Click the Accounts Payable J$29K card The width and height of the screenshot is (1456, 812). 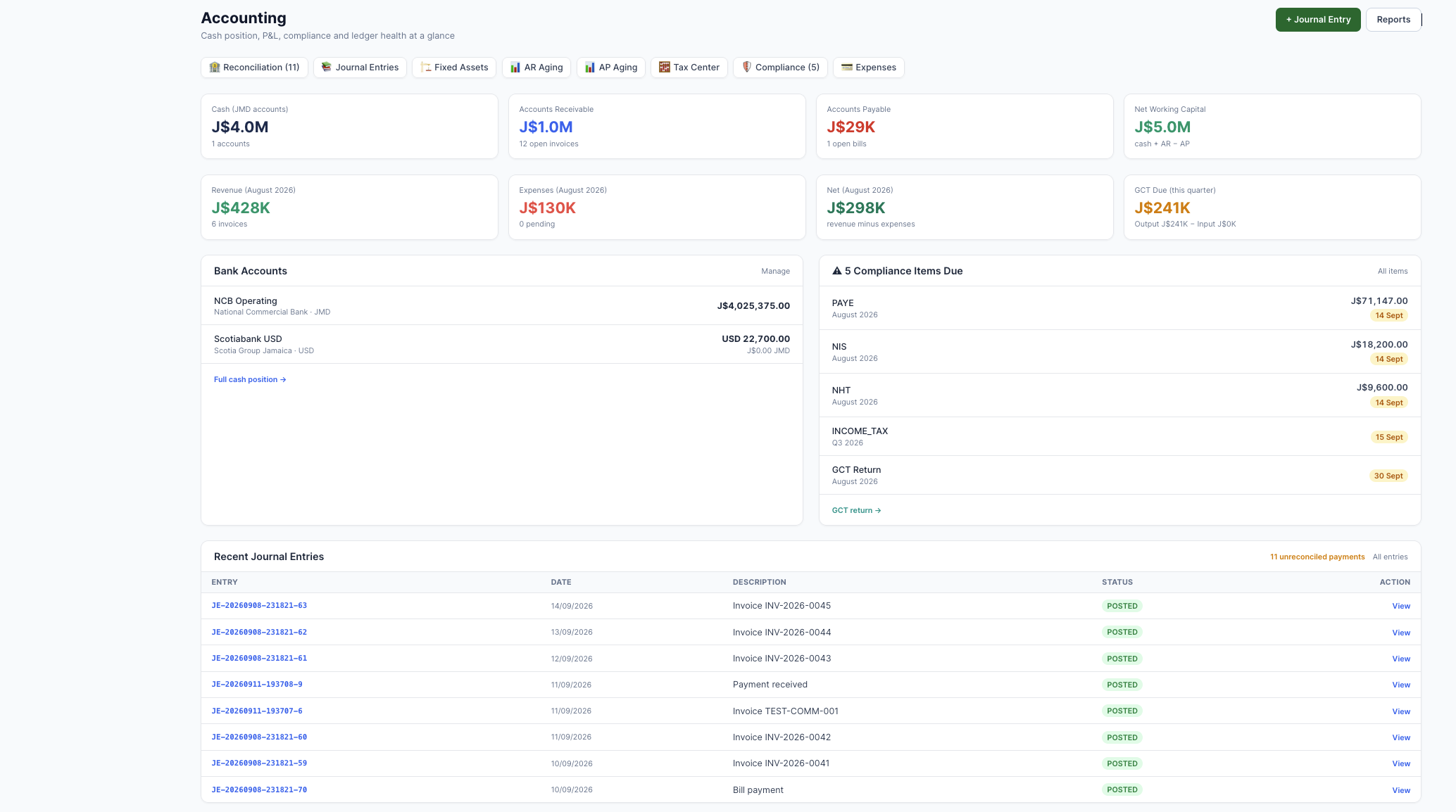click(x=965, y=127)
